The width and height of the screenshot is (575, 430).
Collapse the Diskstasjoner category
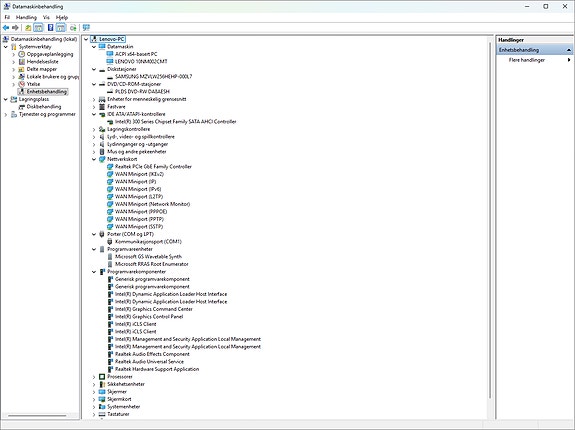[x=94, y=69]
